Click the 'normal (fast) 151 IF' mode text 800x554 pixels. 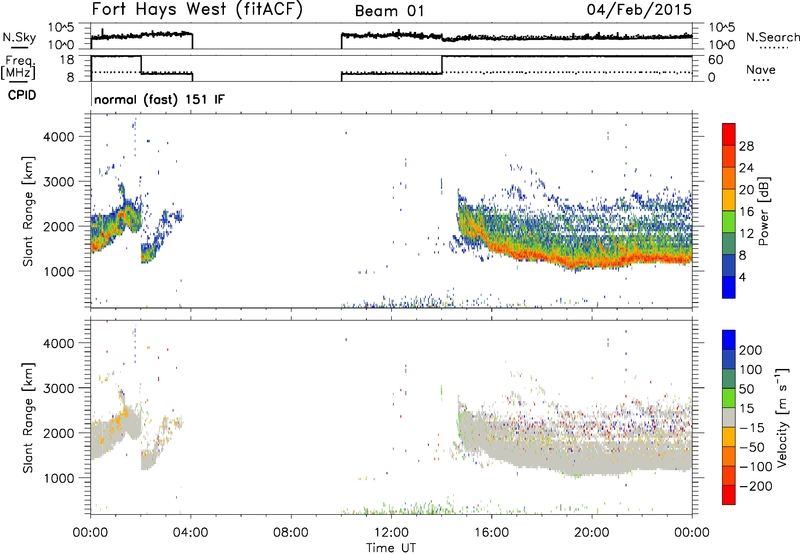pos(159,99)
